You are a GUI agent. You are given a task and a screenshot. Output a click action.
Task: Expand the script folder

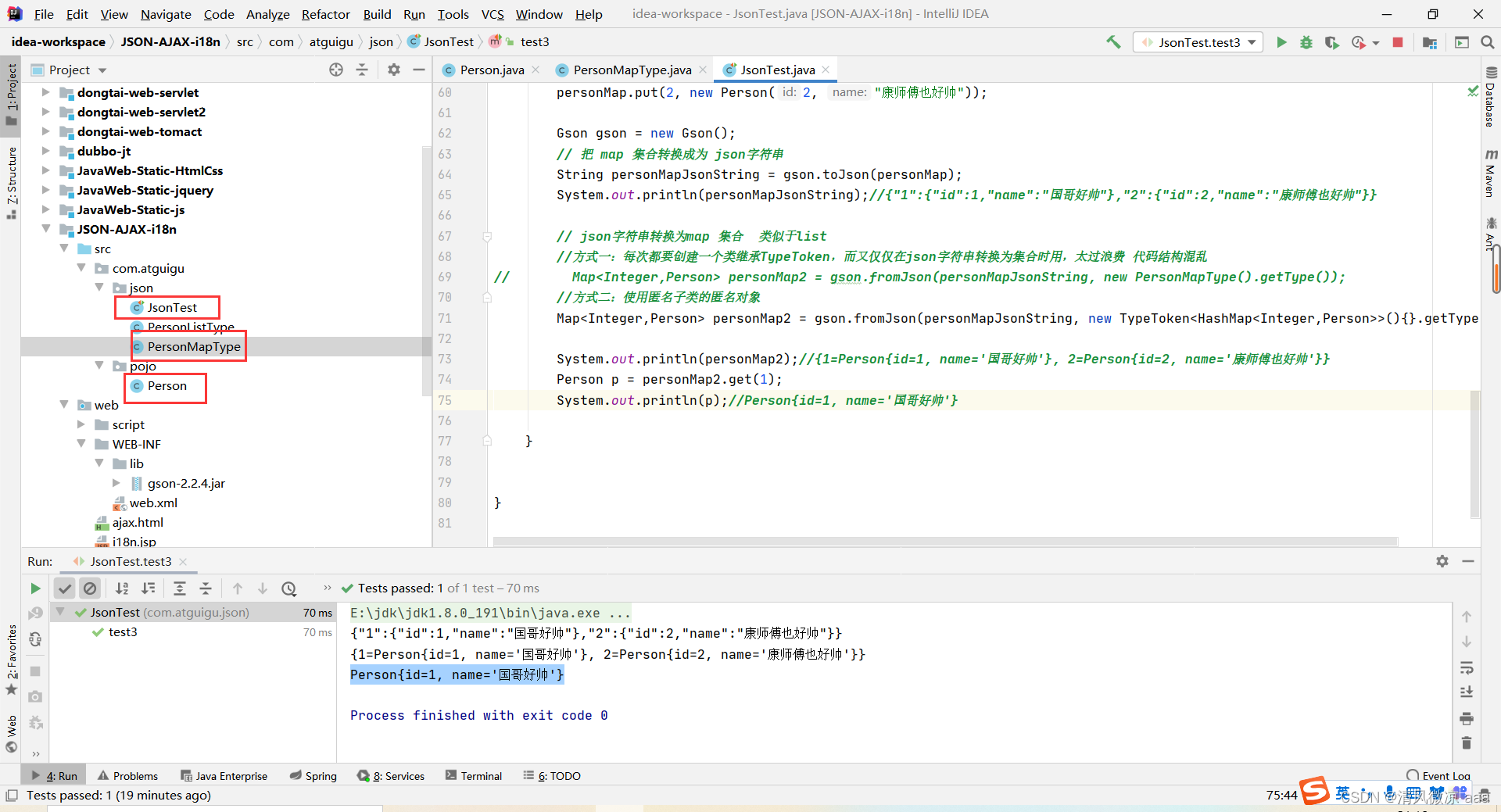coord(81,424)
